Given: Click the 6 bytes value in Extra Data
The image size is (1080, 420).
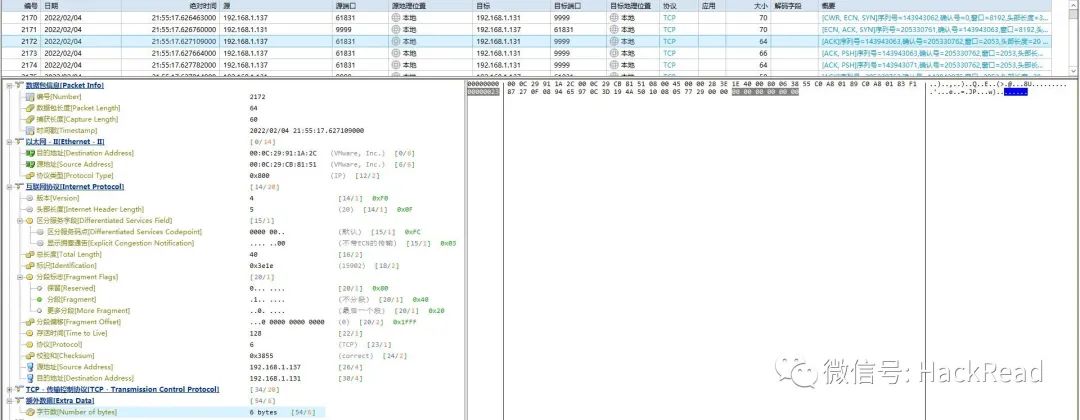Looking at the screenshot, I should (263, 412).
